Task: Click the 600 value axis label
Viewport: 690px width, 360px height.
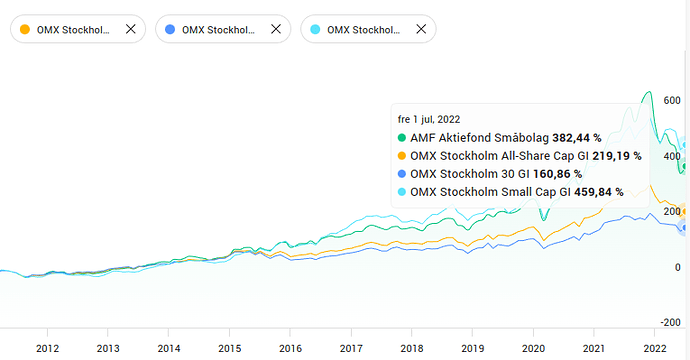Action: [672, 100]
